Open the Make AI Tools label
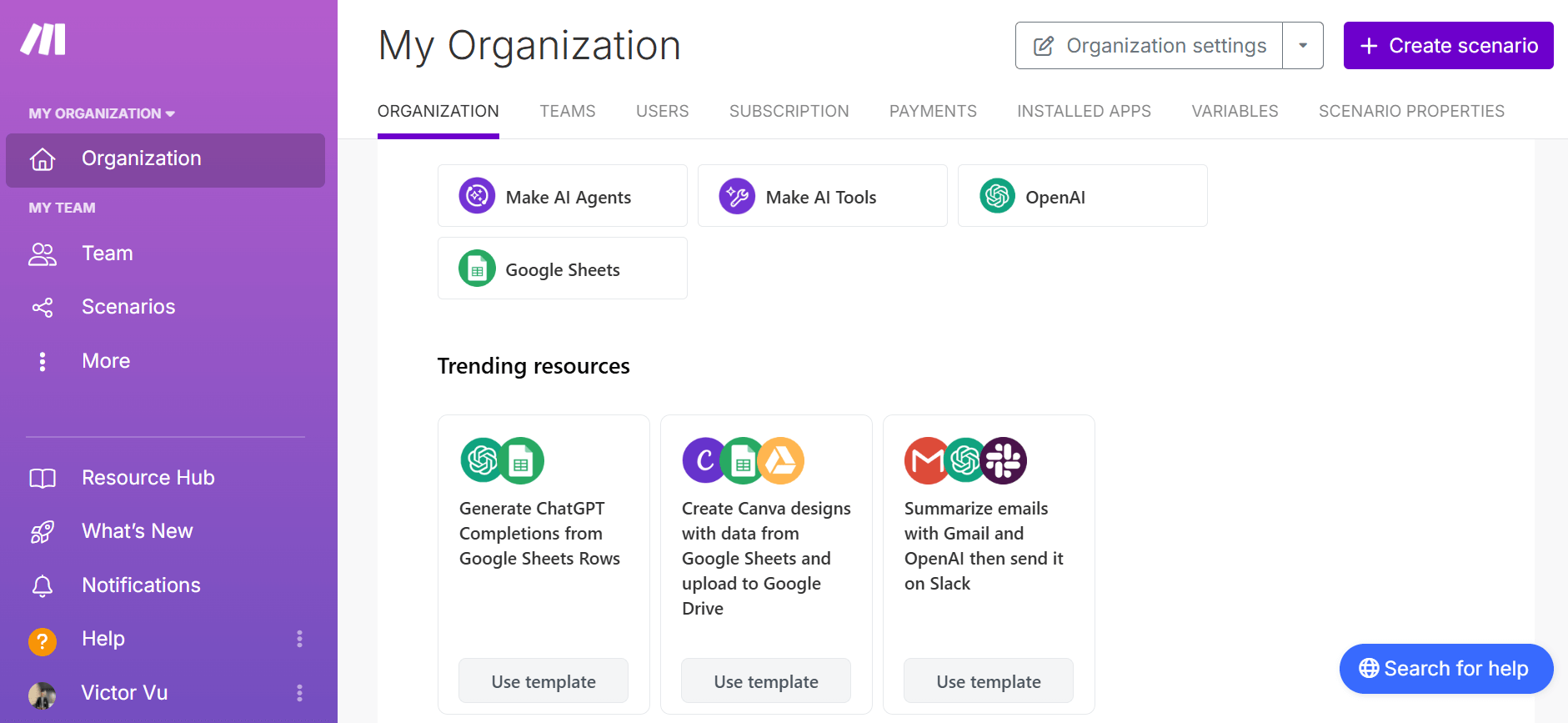This screenshot has height=723, width=1568. pos(821,198)
